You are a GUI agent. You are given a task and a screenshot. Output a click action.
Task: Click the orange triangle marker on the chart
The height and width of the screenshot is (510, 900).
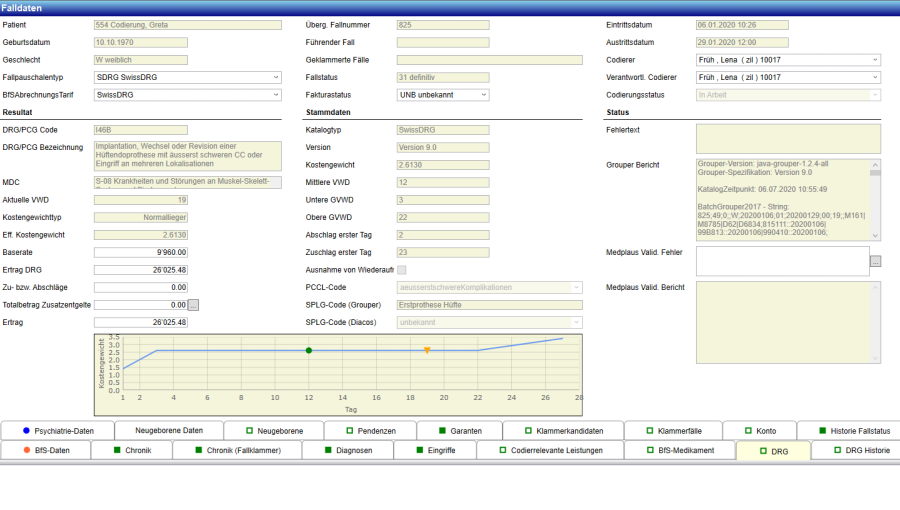tap(427, 350)
